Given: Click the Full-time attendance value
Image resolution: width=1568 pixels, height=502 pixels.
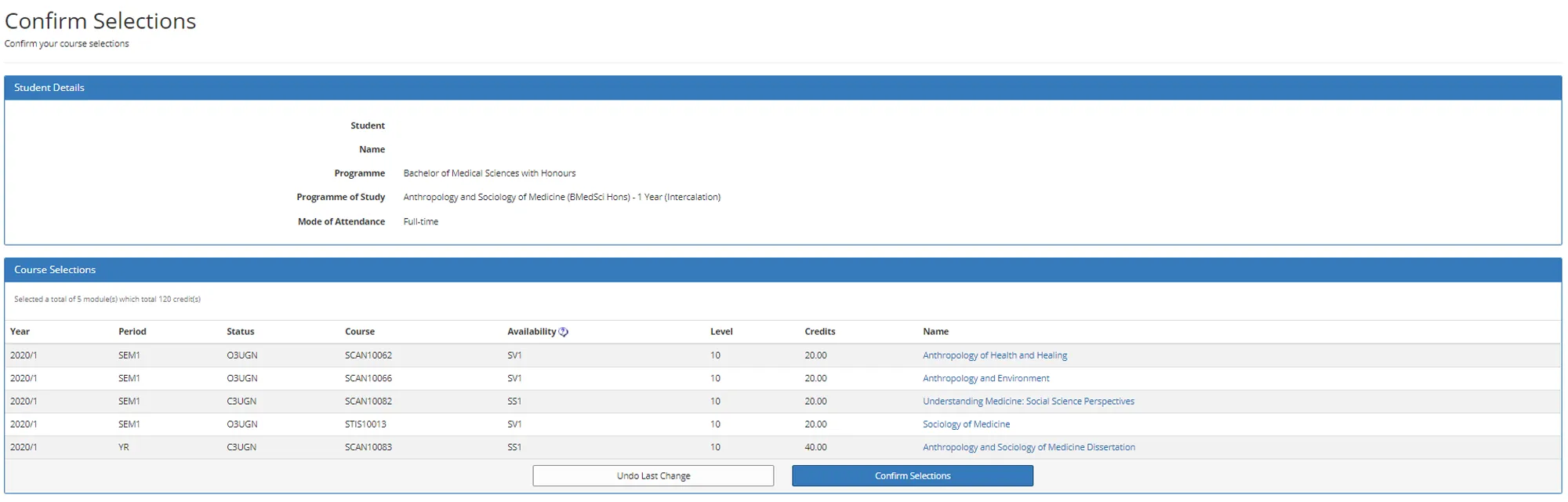Looking at the screenshot, I should tap(421, 222).
